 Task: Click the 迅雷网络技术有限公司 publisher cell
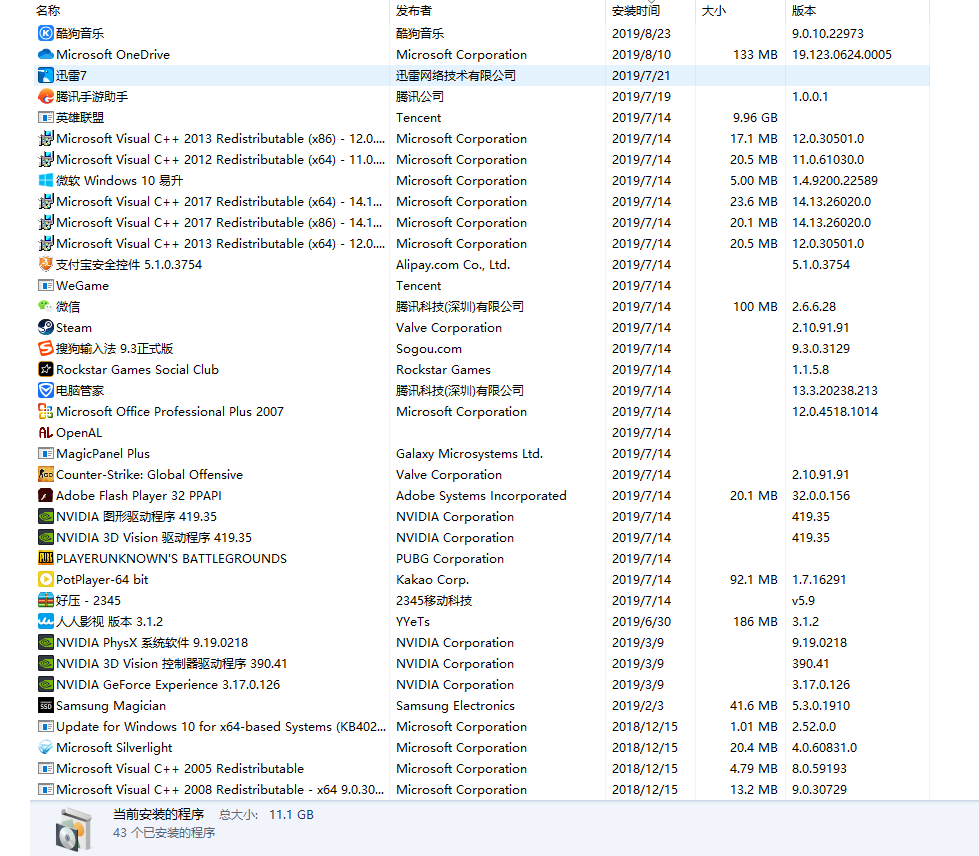(456, 76)
